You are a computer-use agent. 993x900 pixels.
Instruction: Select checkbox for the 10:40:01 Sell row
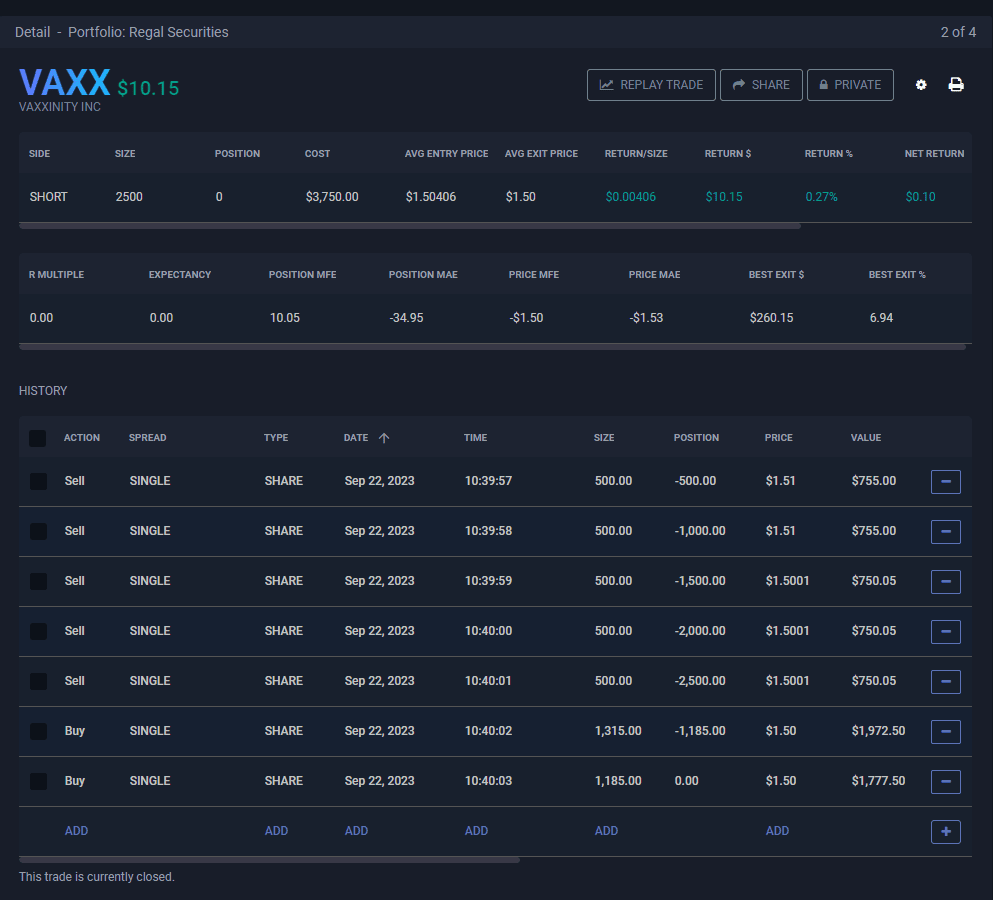point(38,681)
